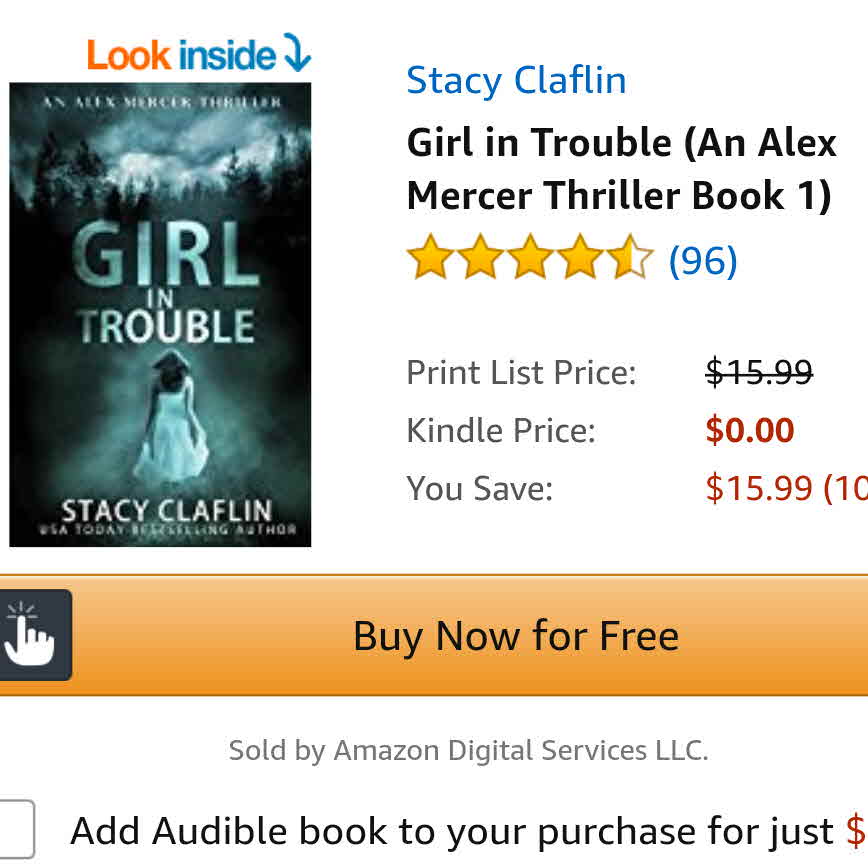Click the Girl in Trouble book title heading

[621, 169]
